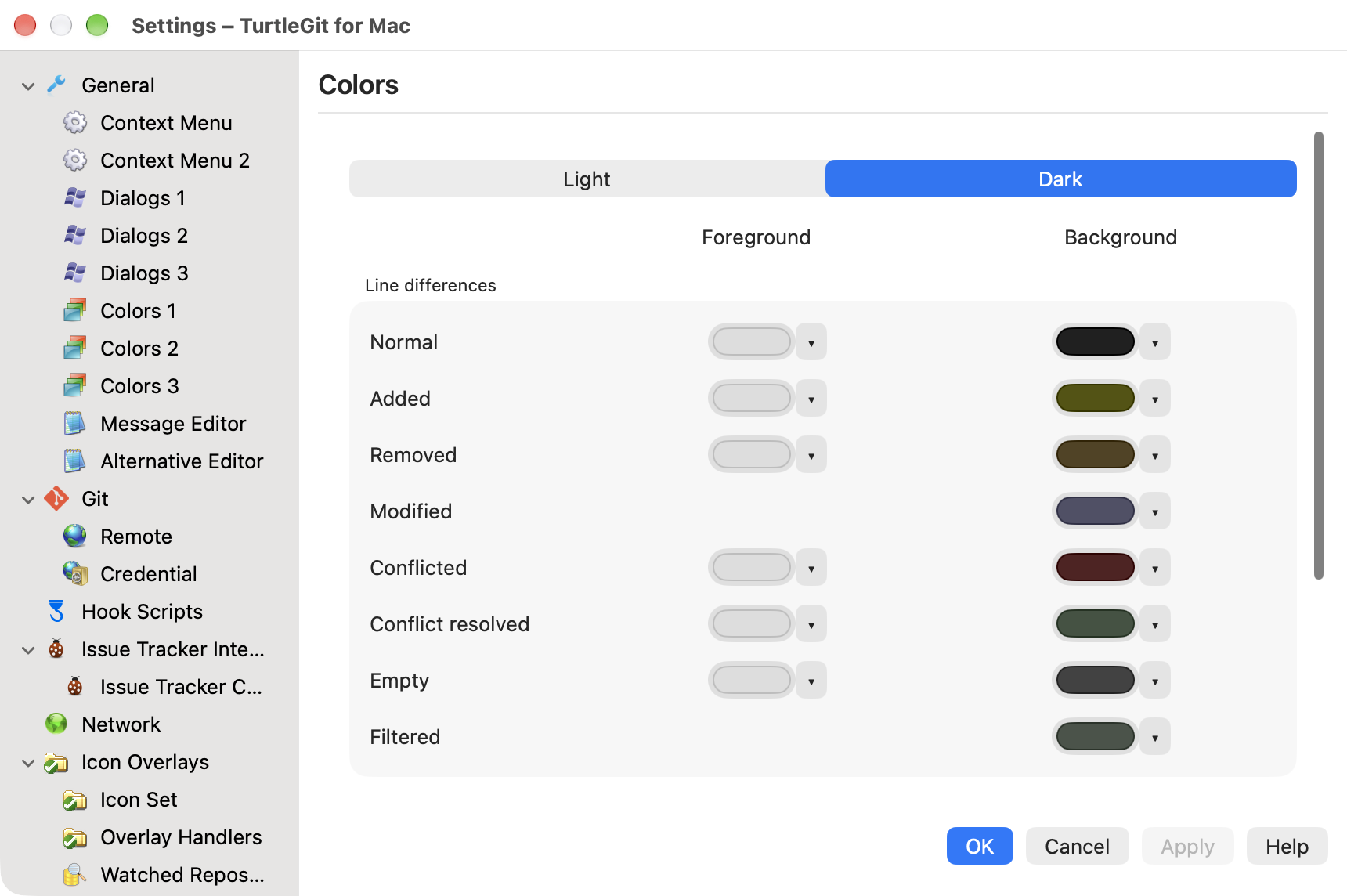
Task: Open Normal foreground color dropdown arrow
Action: point(811,342)
